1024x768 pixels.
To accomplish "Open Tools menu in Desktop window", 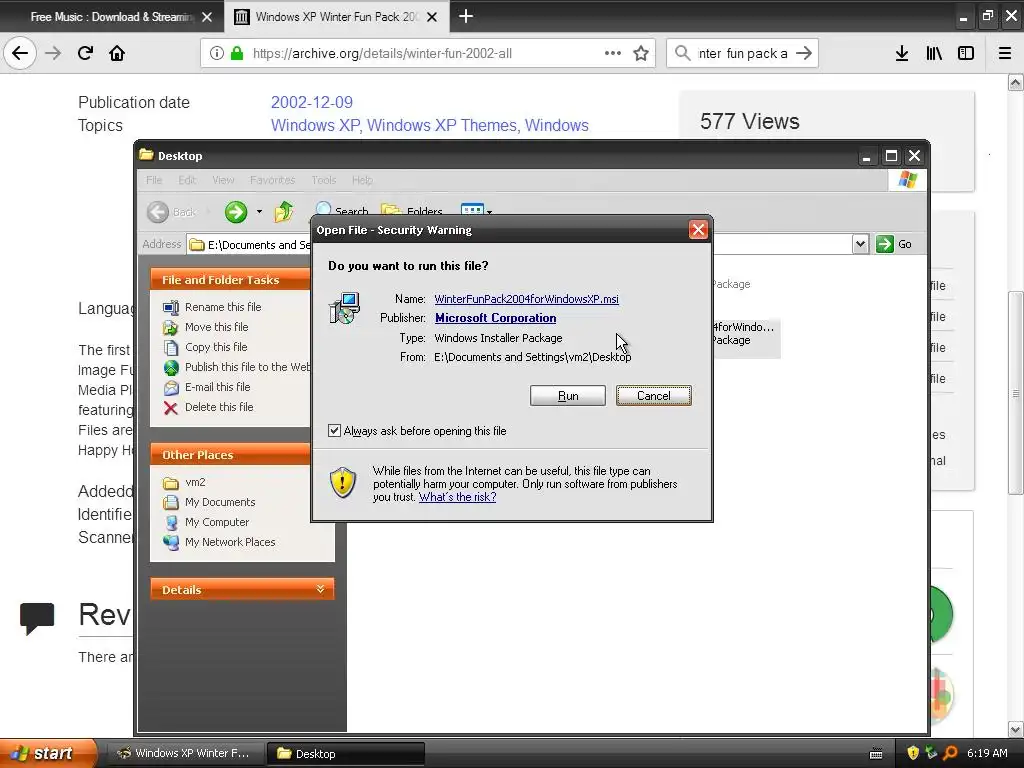I will click(x=323, y=180).
